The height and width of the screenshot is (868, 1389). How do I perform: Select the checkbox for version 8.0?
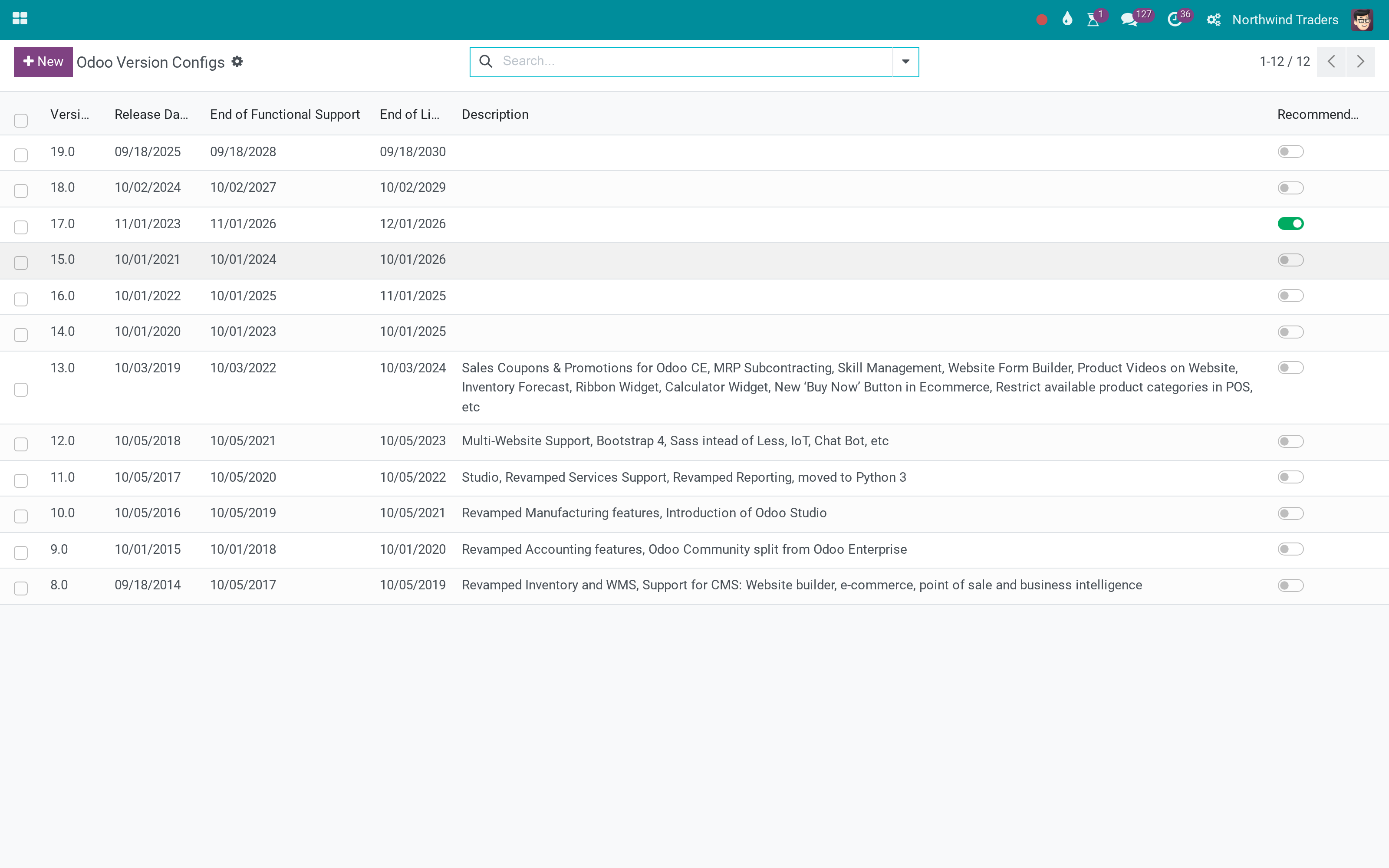pyautogui.click(x=21, y=588)
